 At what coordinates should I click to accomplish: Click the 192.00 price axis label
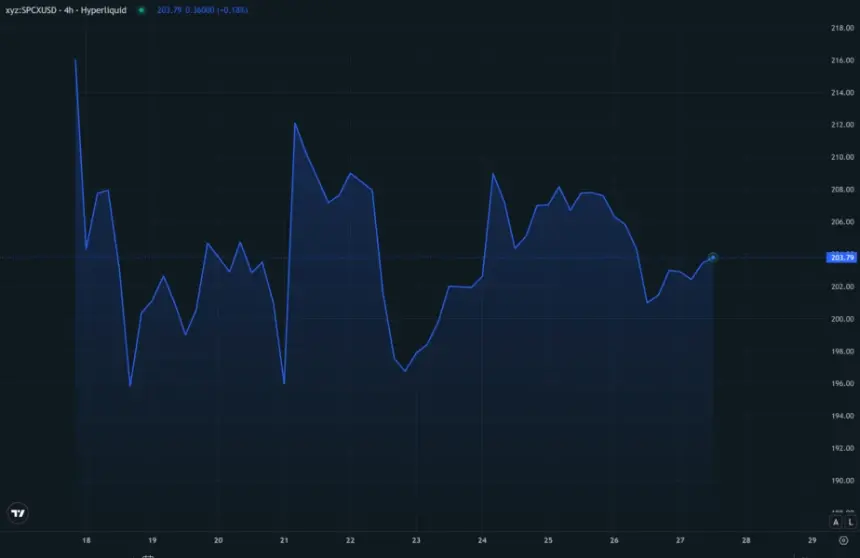[842, 448]
